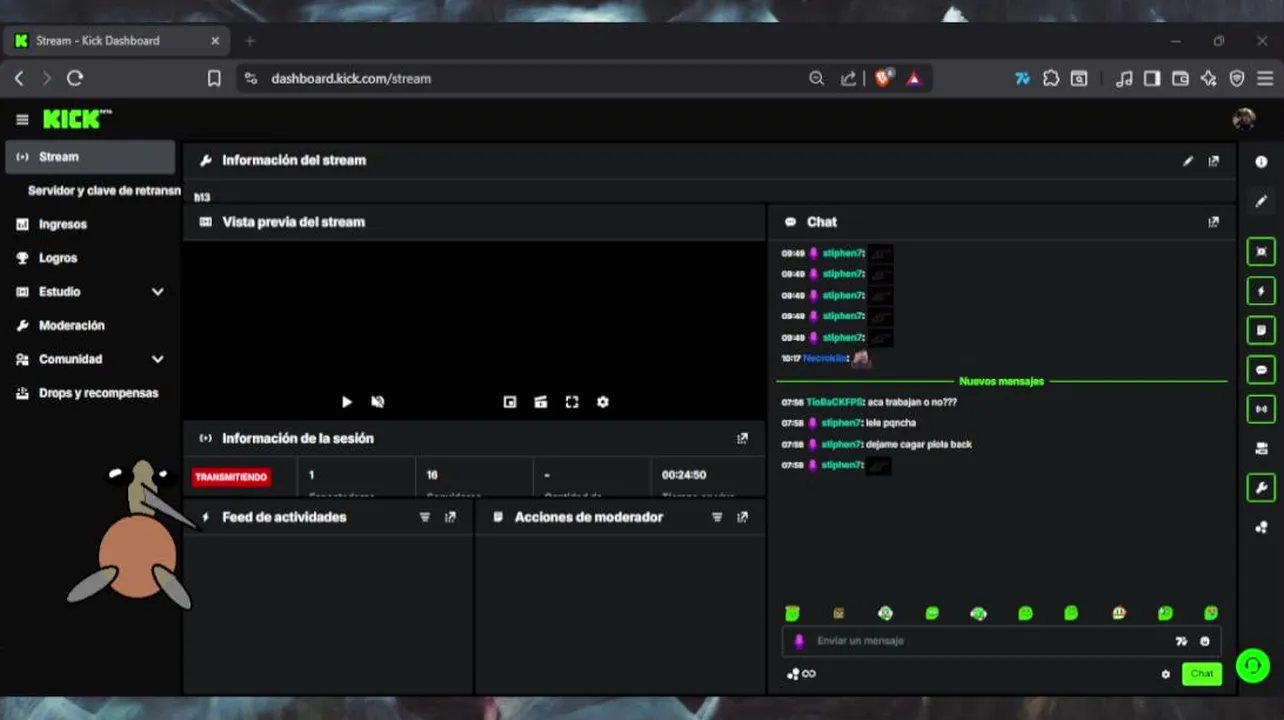Viewport: 1284px width, 720px height.
Task: Open chat settings gear icon
Action: 1166,674
